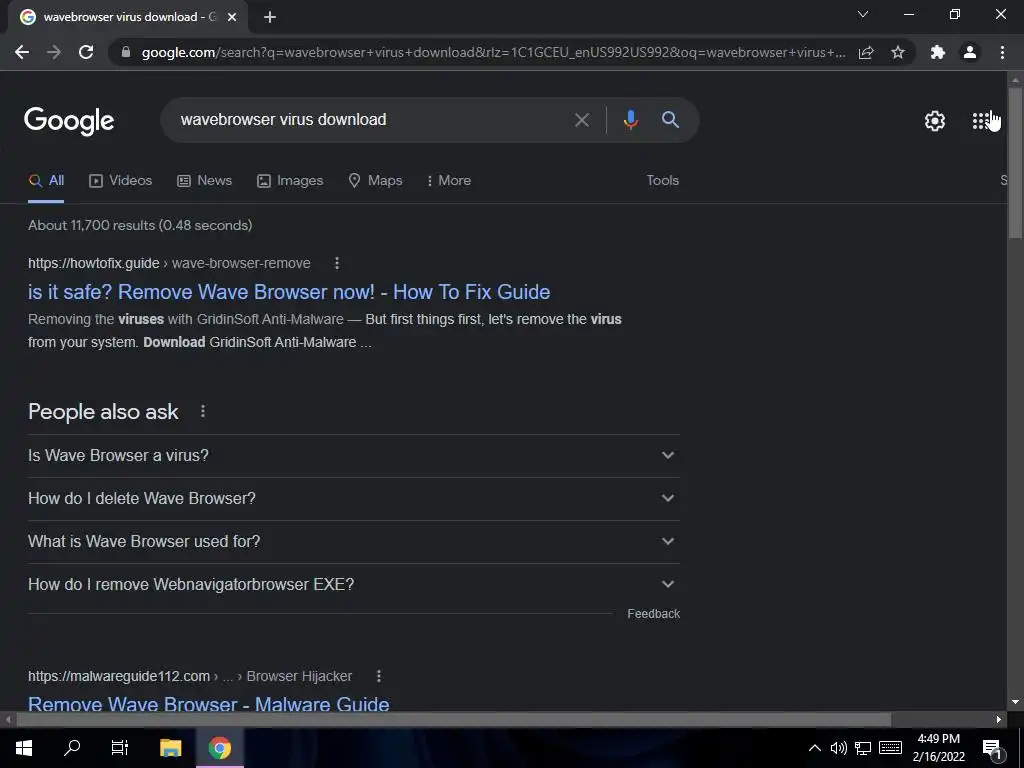
Task: Expand "What is Wave Browser used for?"
Action: [354, 541]
